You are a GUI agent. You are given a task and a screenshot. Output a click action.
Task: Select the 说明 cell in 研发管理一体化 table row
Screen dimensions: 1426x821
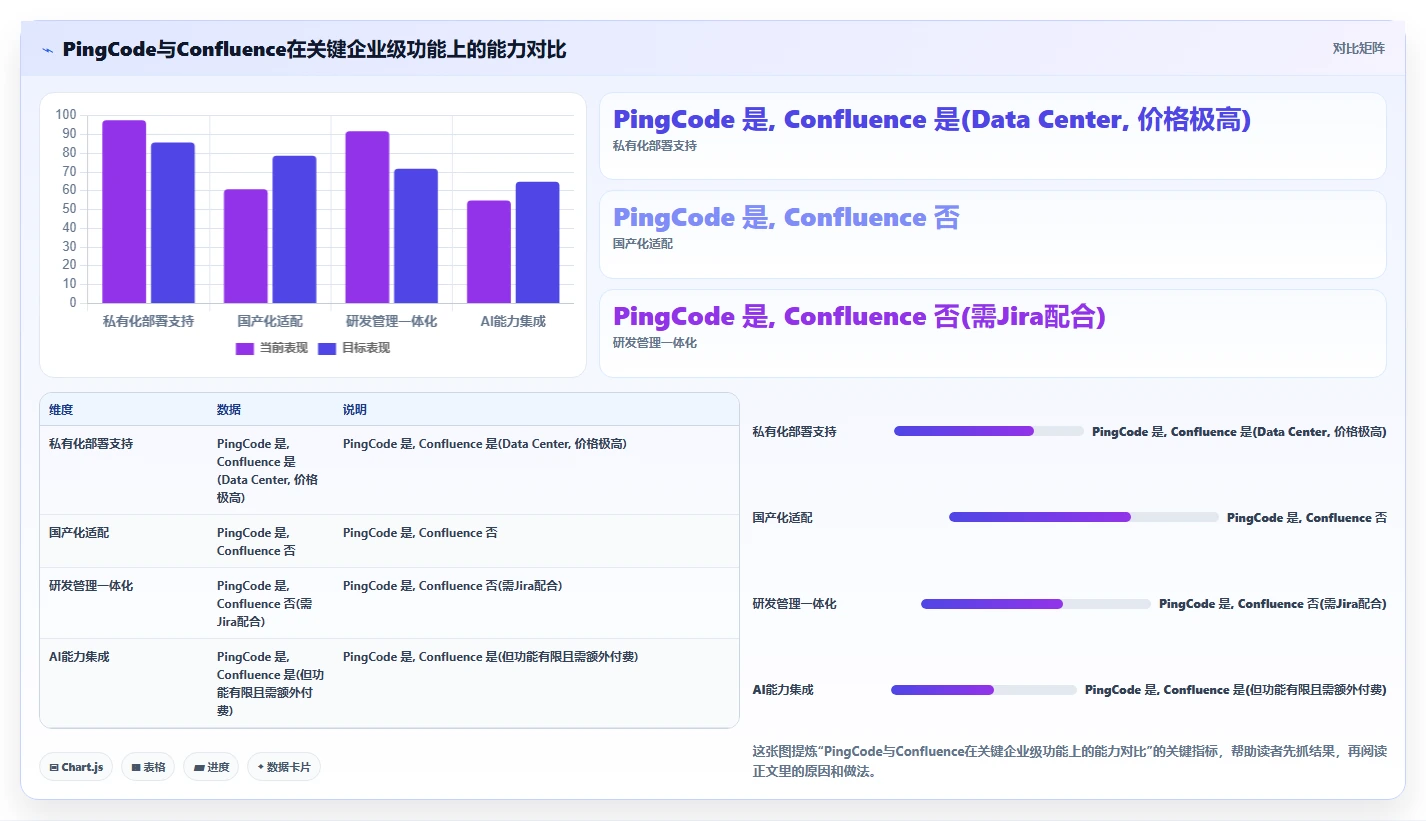click(x=536, y=603)
